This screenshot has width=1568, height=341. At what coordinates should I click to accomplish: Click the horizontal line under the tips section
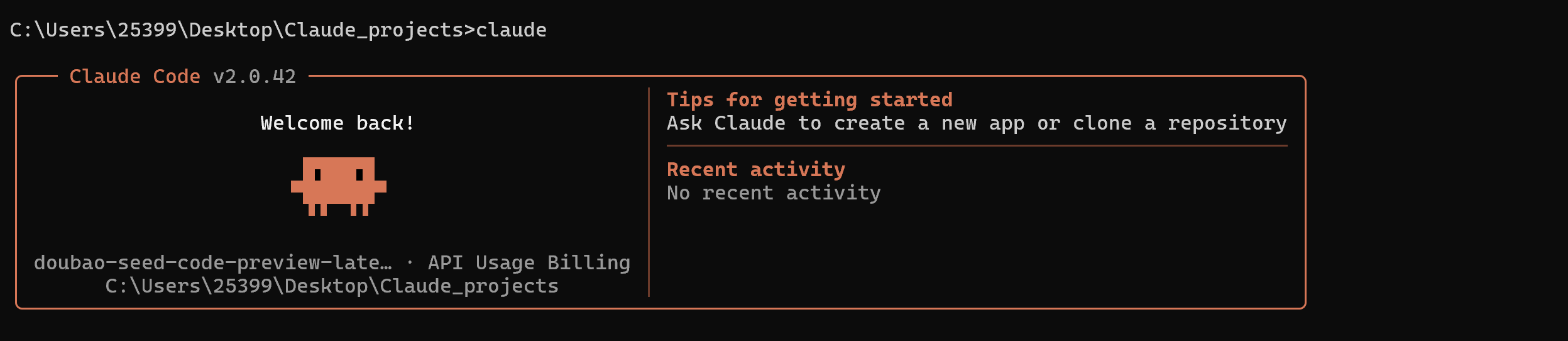tap(977, 146)
